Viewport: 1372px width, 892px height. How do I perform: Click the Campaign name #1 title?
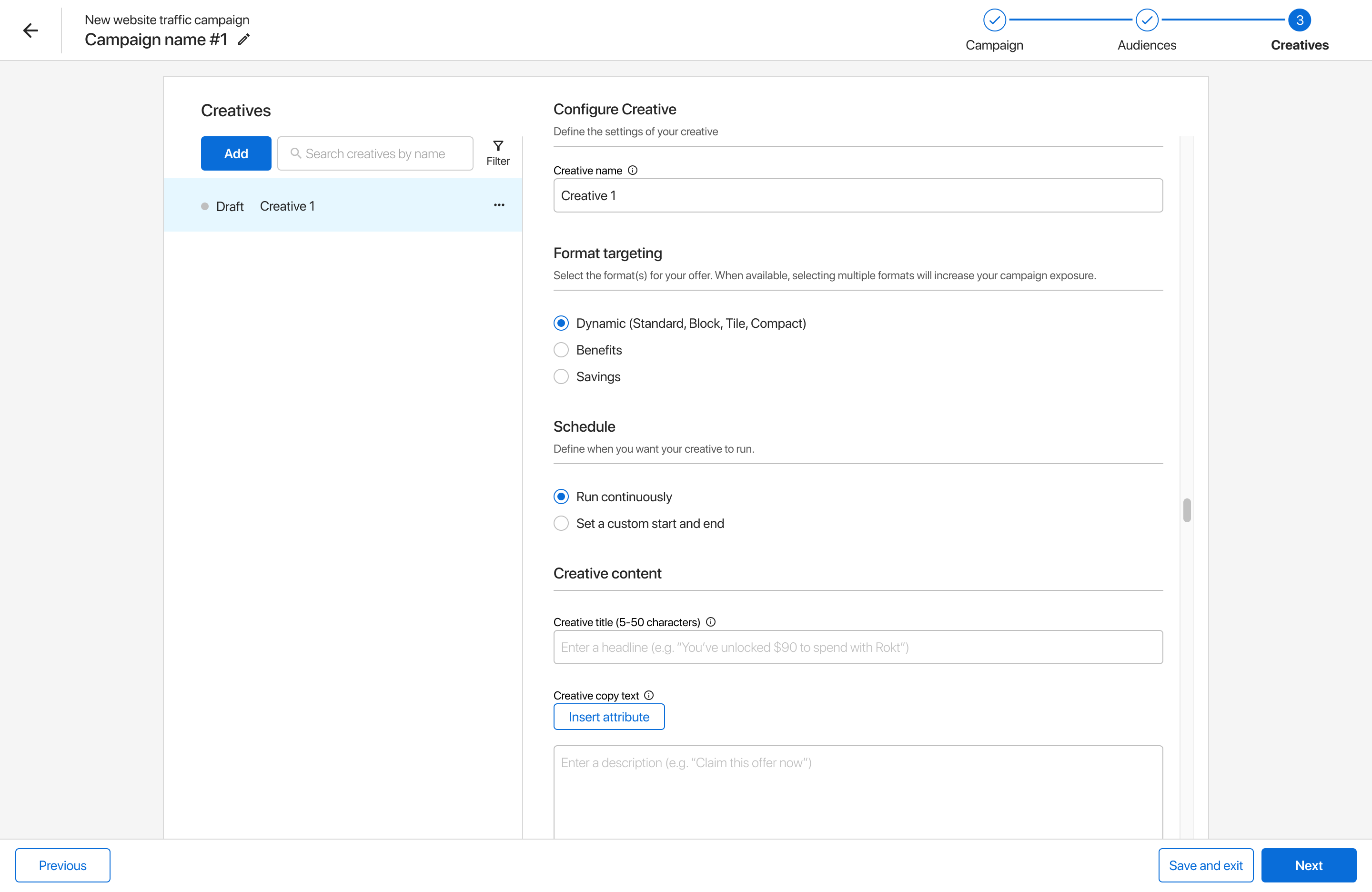tap(156, 39)
